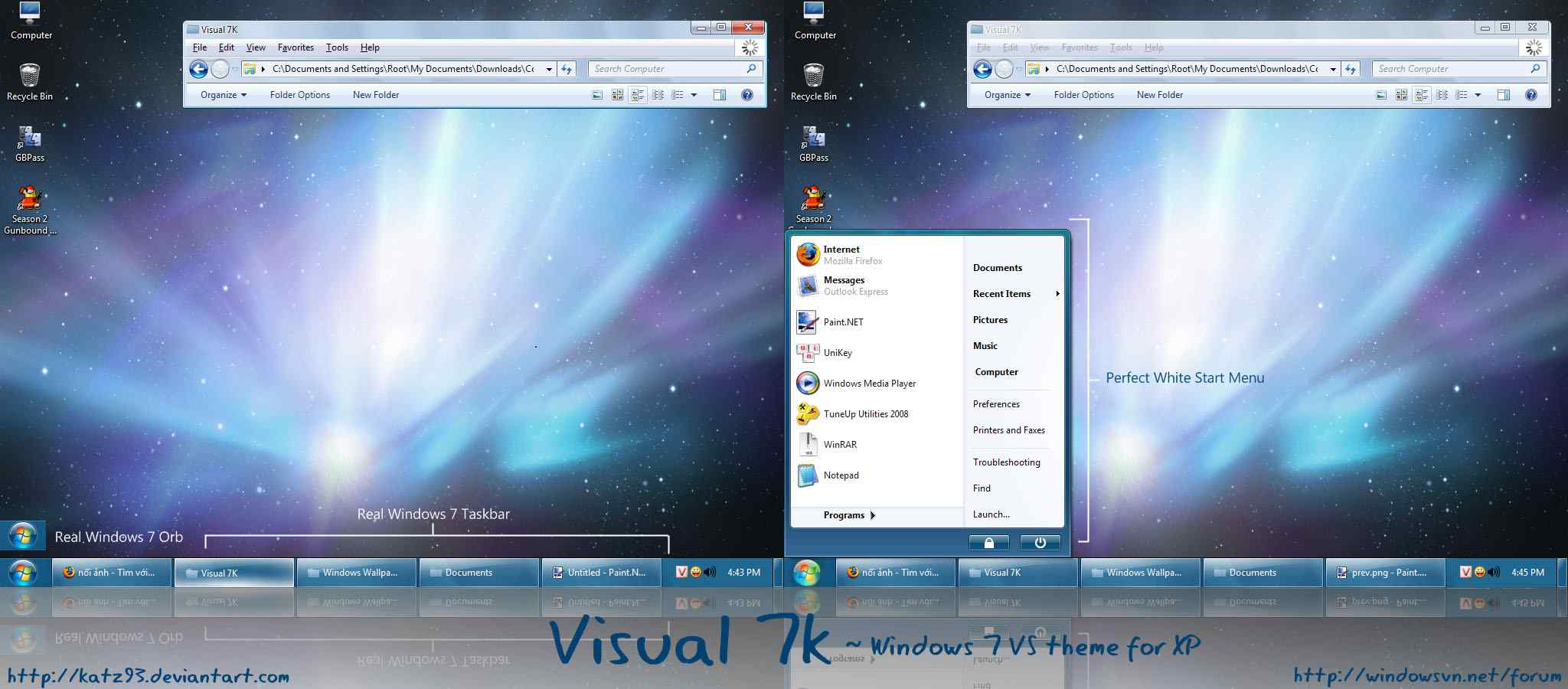The width and height of the screenshot is (1568, 689).
Task: Open Favorites menu in active Visual 7K window
Action: click(296, 47)
